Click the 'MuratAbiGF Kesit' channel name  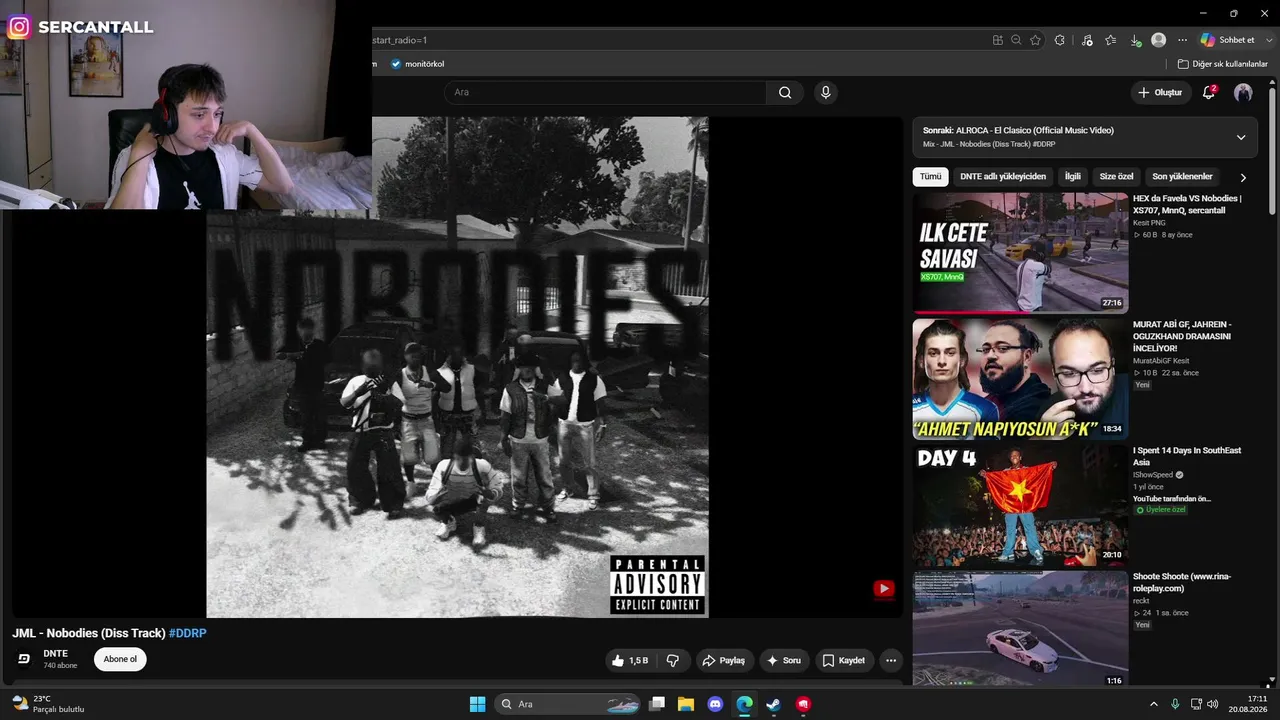click(1161, 361)
